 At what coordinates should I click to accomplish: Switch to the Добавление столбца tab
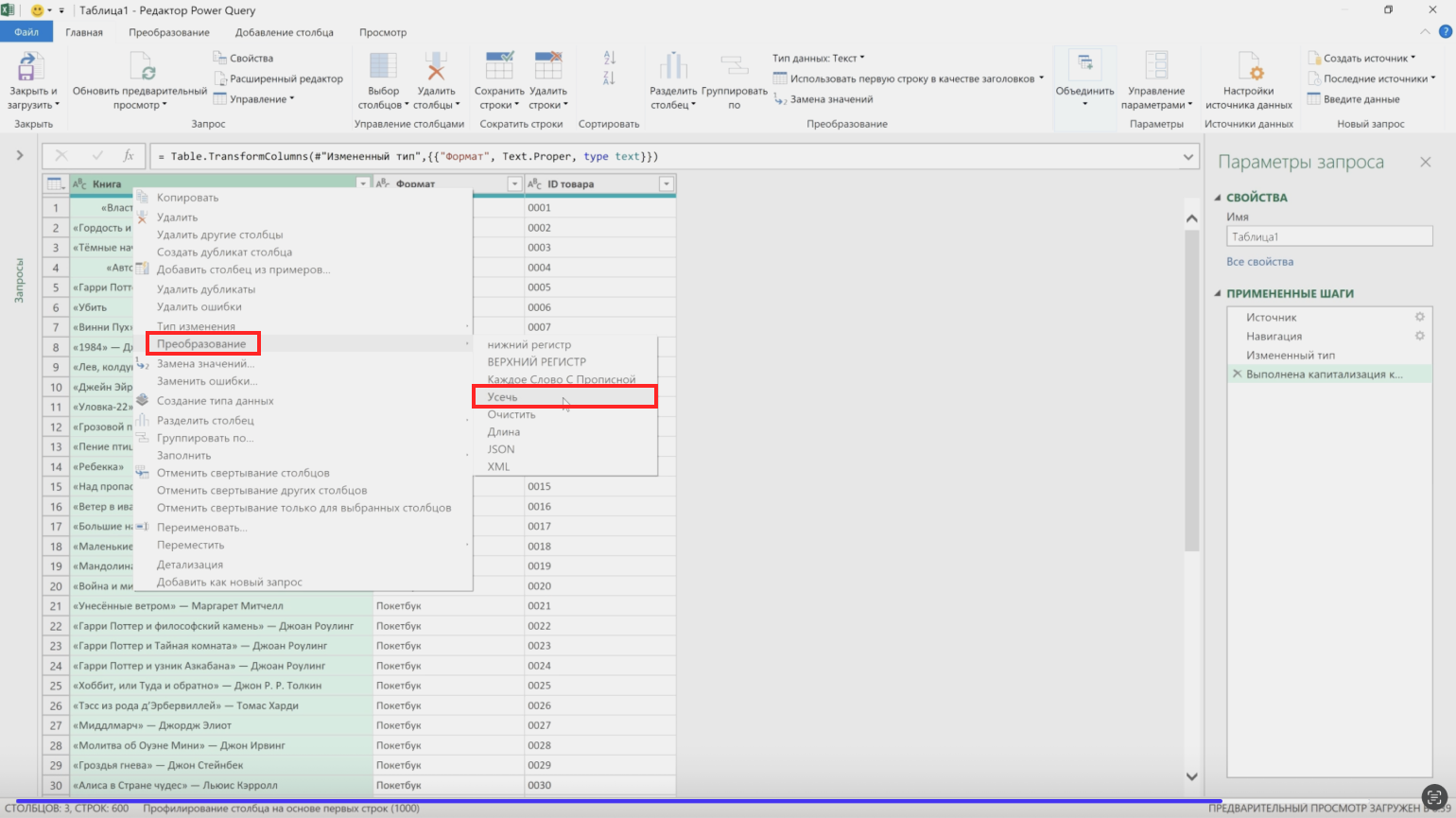click(284, 32)
